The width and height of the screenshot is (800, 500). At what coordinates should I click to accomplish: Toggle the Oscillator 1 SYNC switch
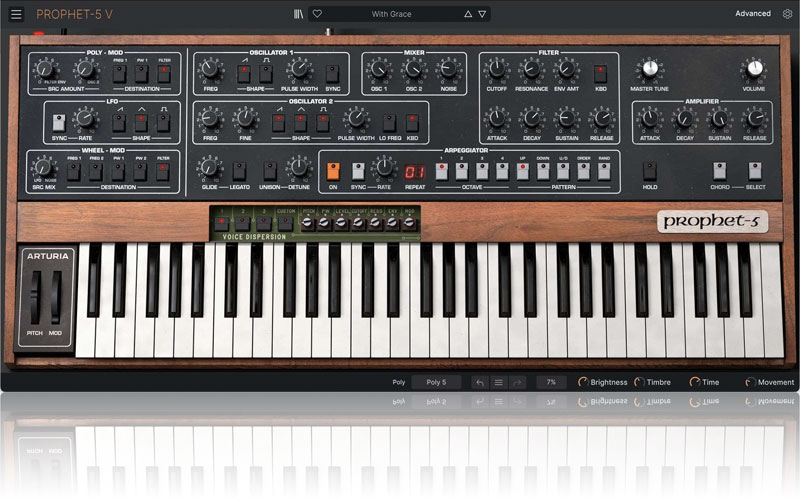pos(332,74)
